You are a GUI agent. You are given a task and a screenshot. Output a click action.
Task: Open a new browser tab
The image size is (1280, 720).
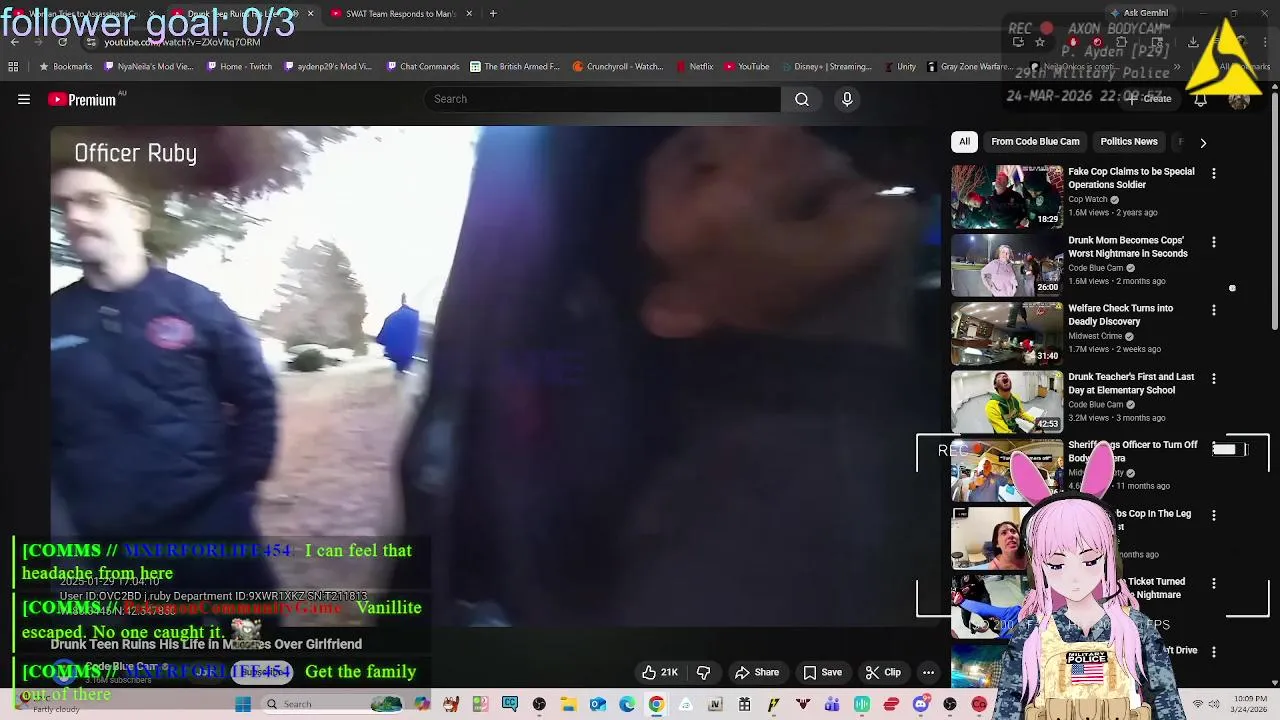click(493, 14)
